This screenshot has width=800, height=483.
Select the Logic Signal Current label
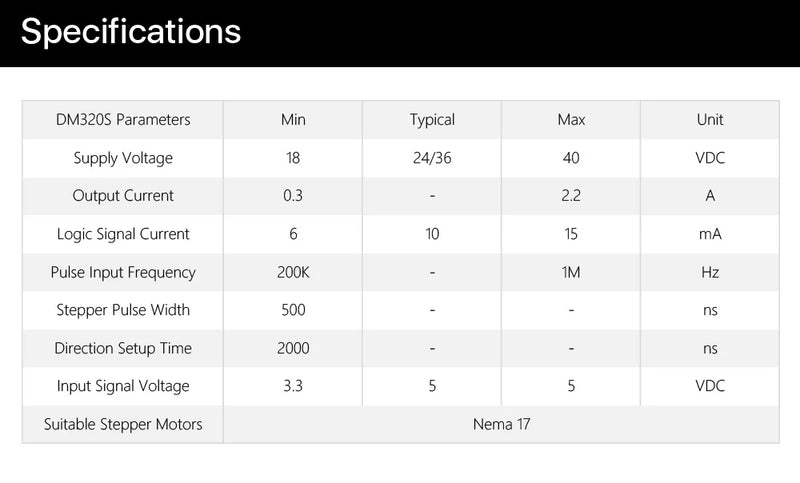pos(123,234)
